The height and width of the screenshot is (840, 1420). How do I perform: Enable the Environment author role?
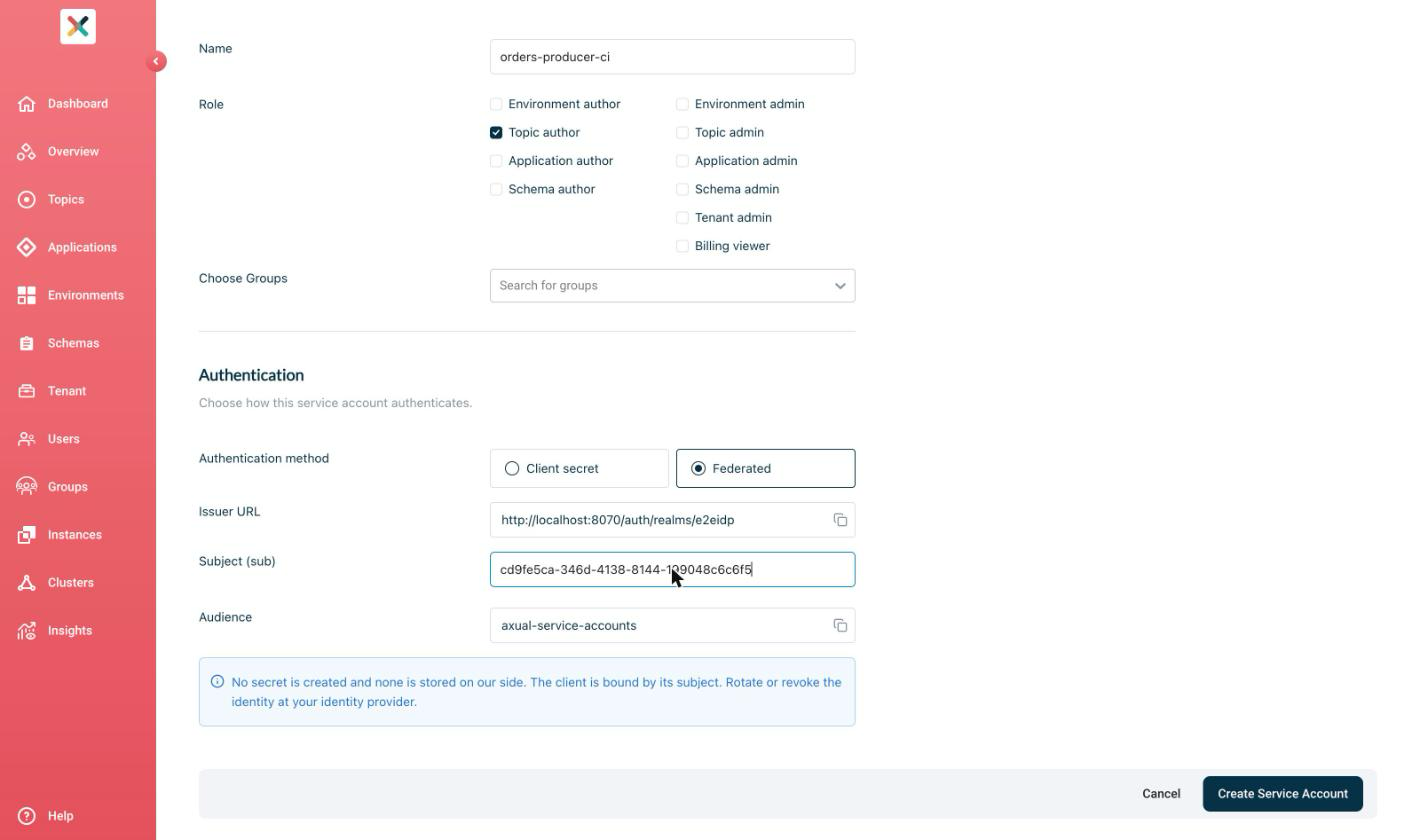(x=496, y=104)
